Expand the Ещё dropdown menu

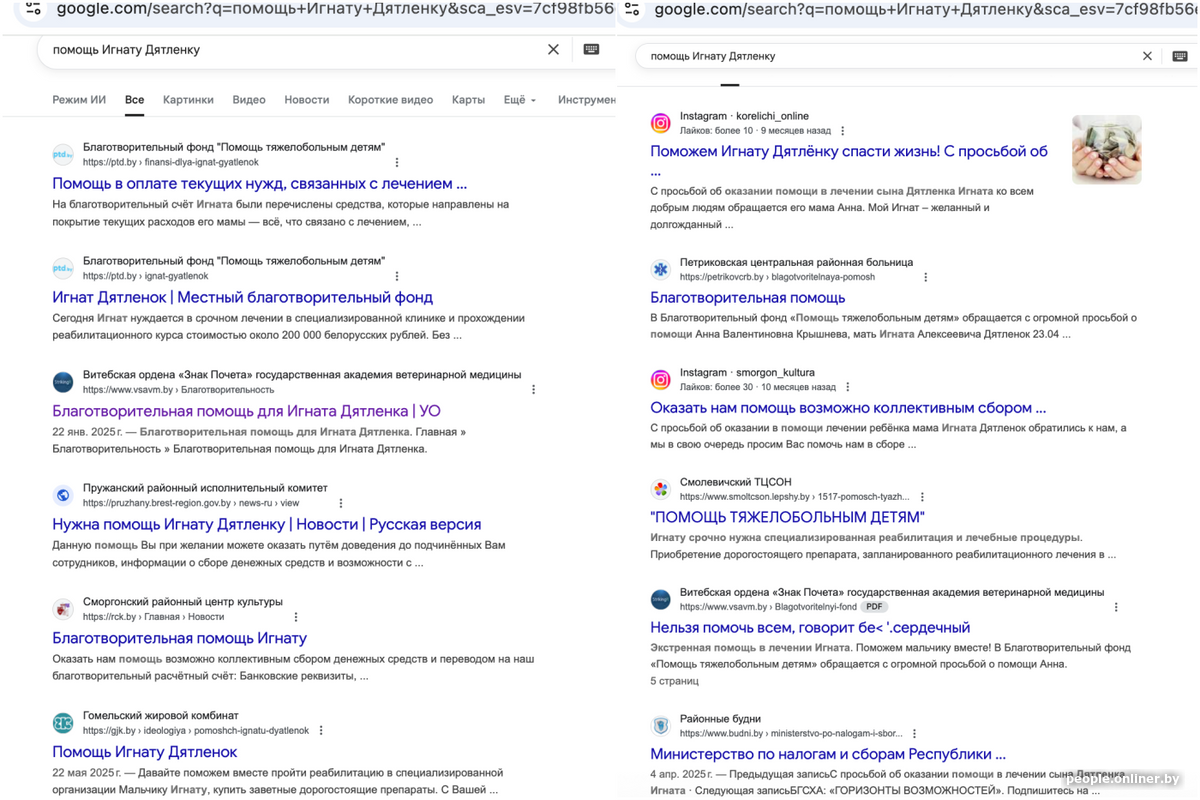click(520, 100)
